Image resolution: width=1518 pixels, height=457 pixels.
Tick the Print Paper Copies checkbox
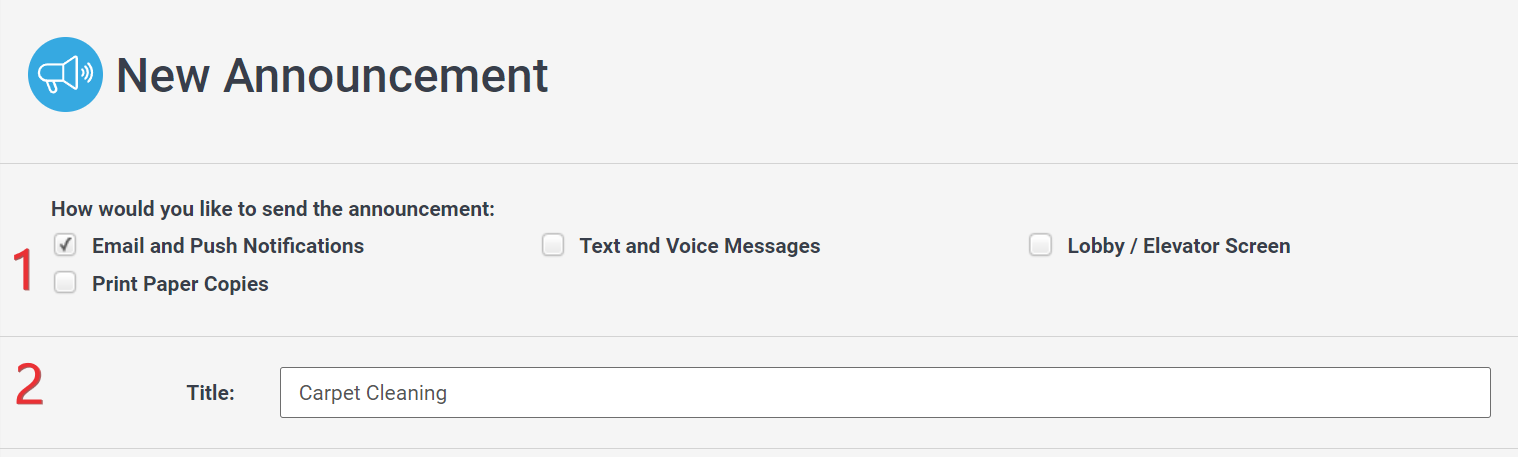(65, 283)
